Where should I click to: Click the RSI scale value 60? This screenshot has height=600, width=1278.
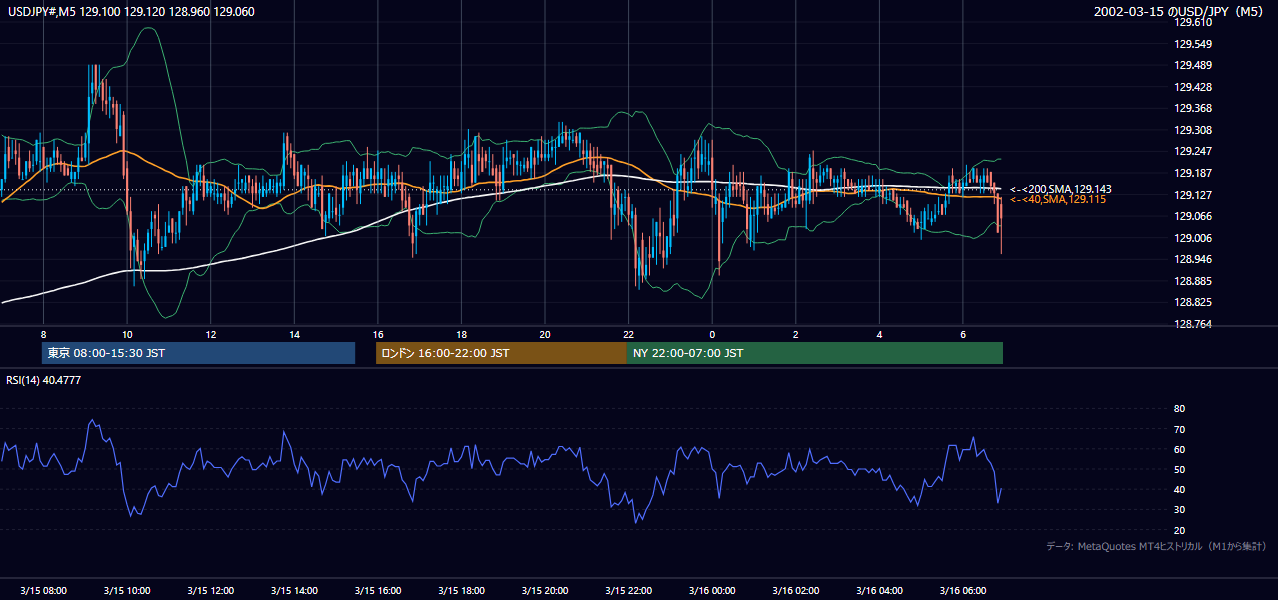click(x=1179, y=449)
